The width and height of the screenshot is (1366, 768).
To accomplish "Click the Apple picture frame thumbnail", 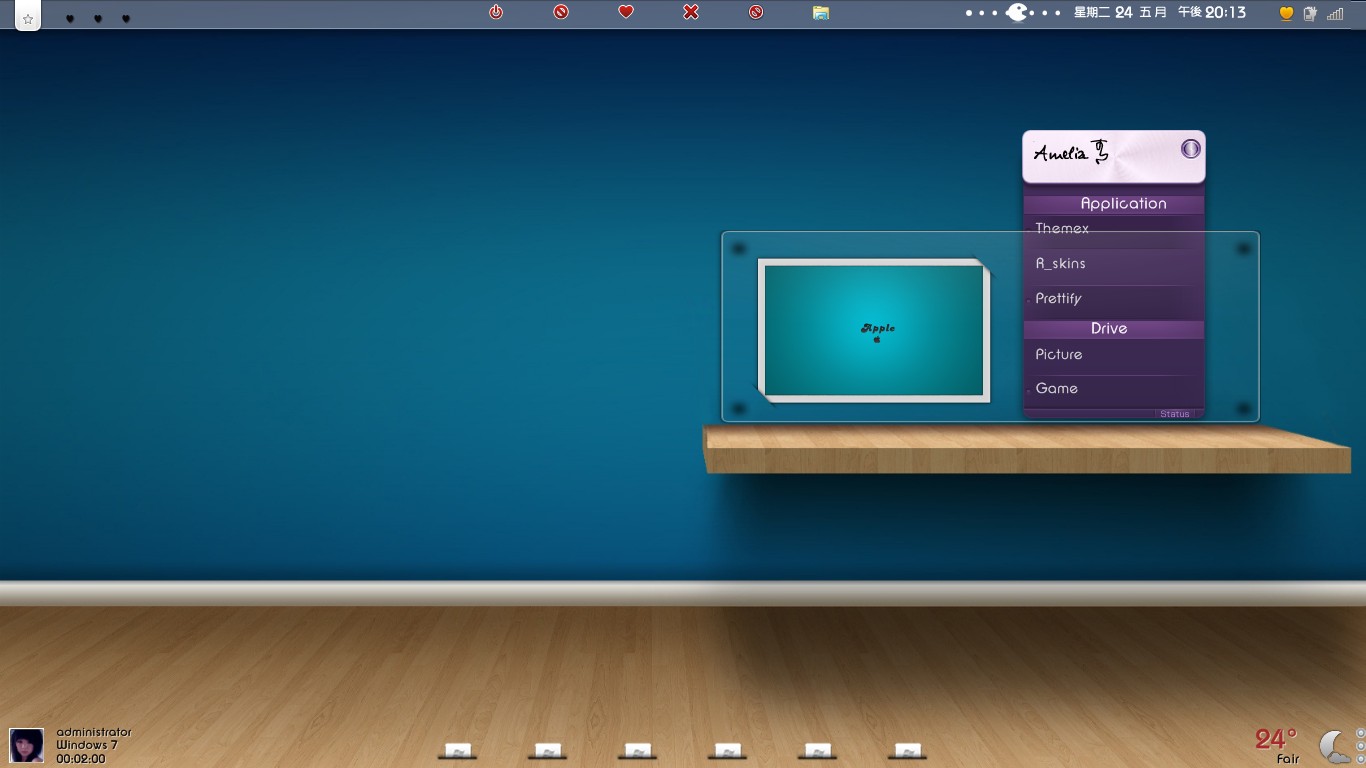I will point(874,331).
